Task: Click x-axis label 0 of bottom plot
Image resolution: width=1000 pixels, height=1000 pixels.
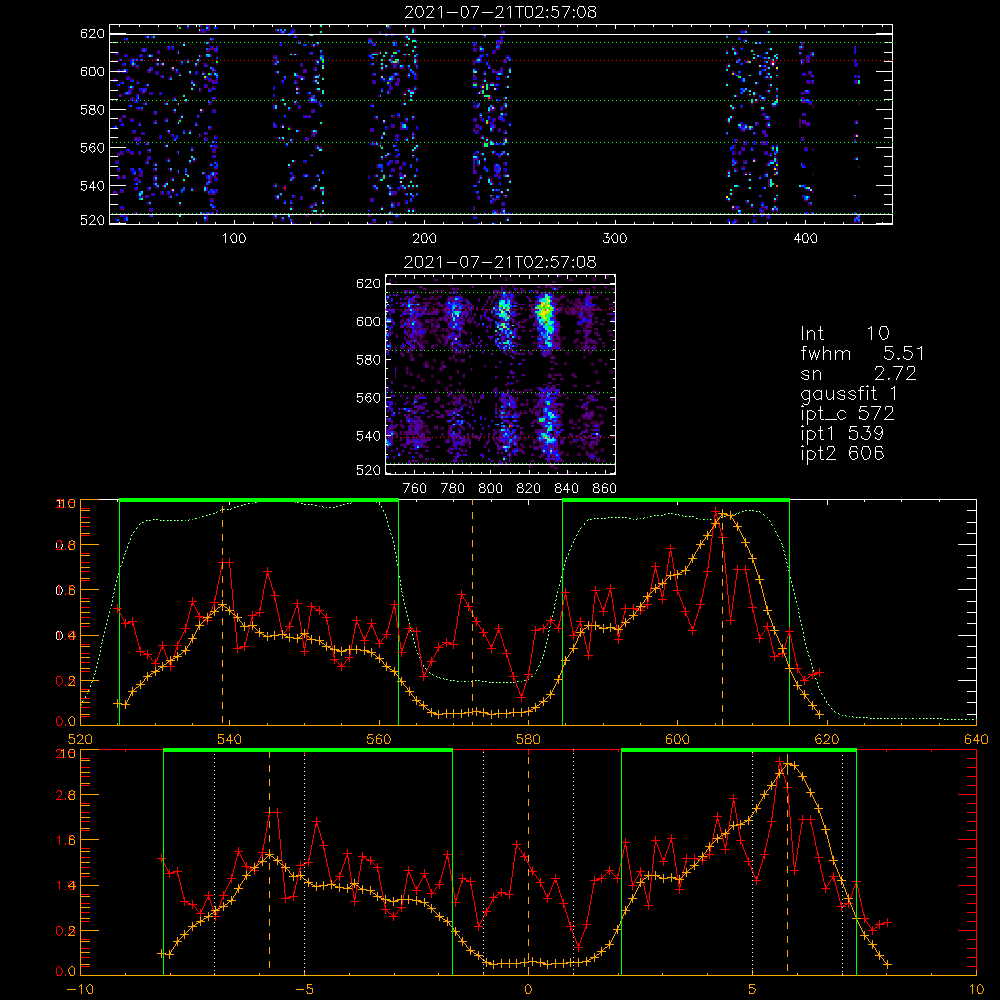Action: pyautogui.click(x=528, y=990)
